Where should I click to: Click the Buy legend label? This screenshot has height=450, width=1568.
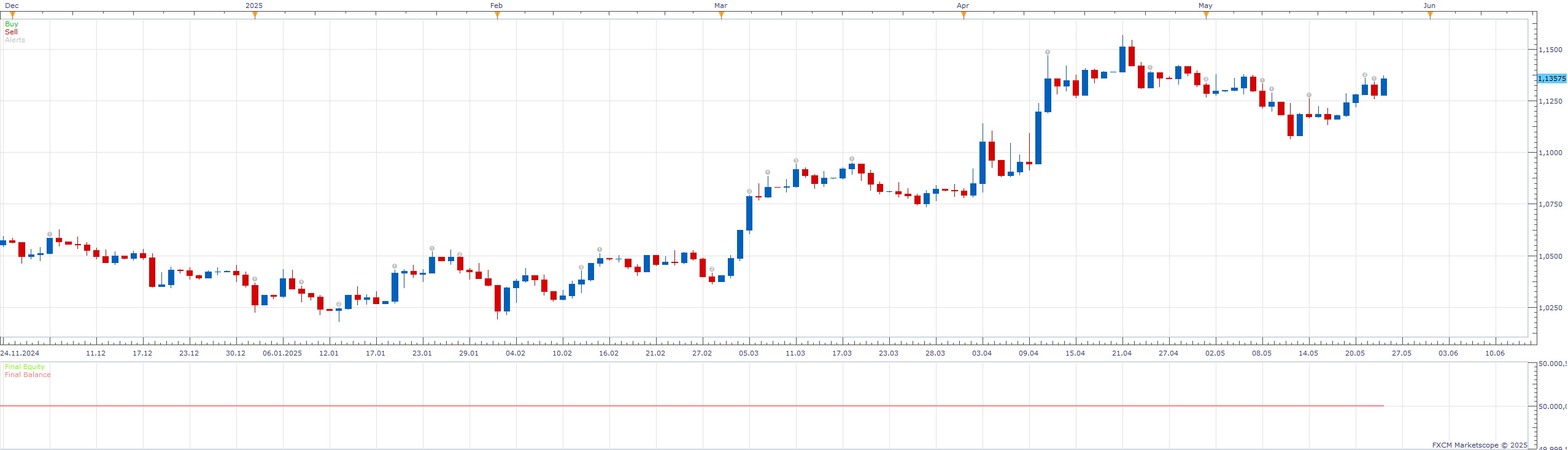coord(12,24)
